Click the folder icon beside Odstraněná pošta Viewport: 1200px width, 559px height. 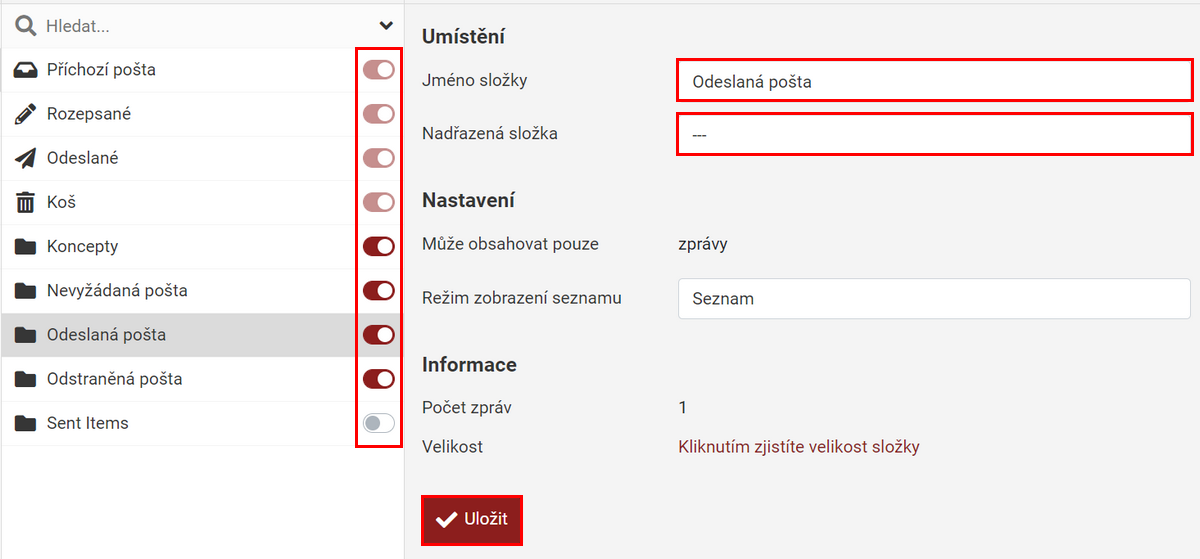click(x=26, y=379)
